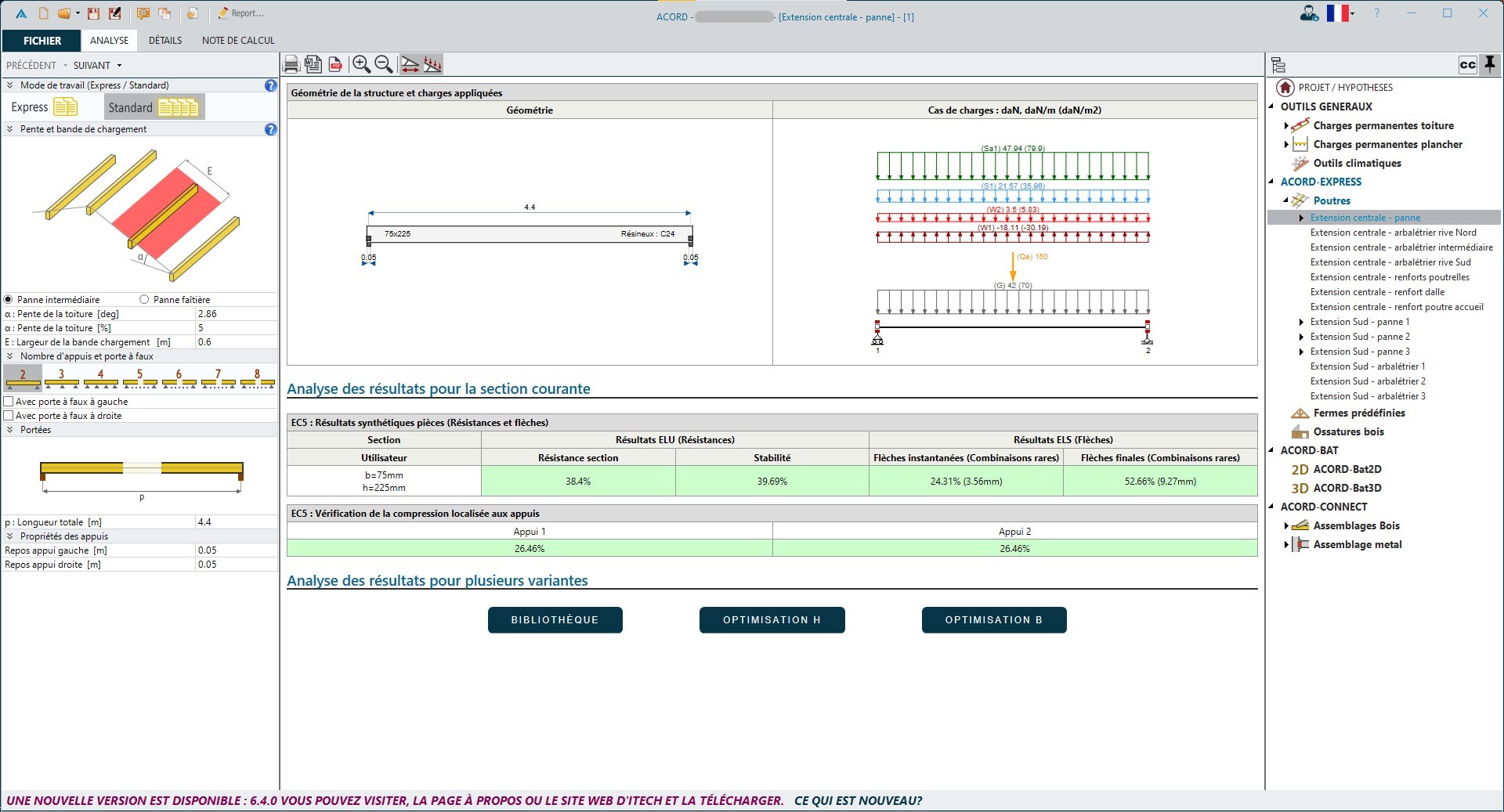Viewport: 1504px width, 812px height.
Task: Click the cascading windows icon
Action: coord(165,13)
